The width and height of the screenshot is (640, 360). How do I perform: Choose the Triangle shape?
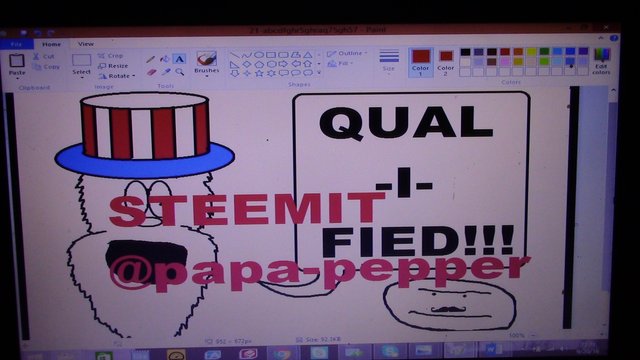[308, 55]
